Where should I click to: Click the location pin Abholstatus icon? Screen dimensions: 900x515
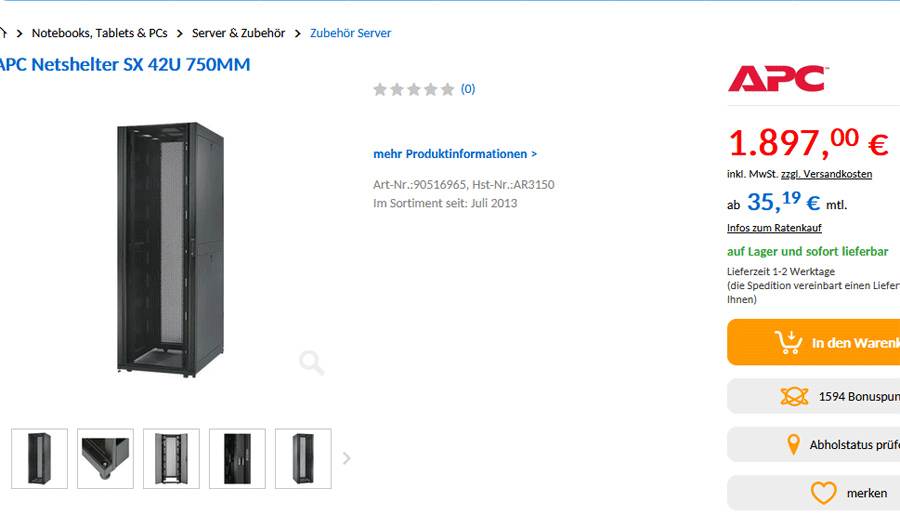point(793,445)
